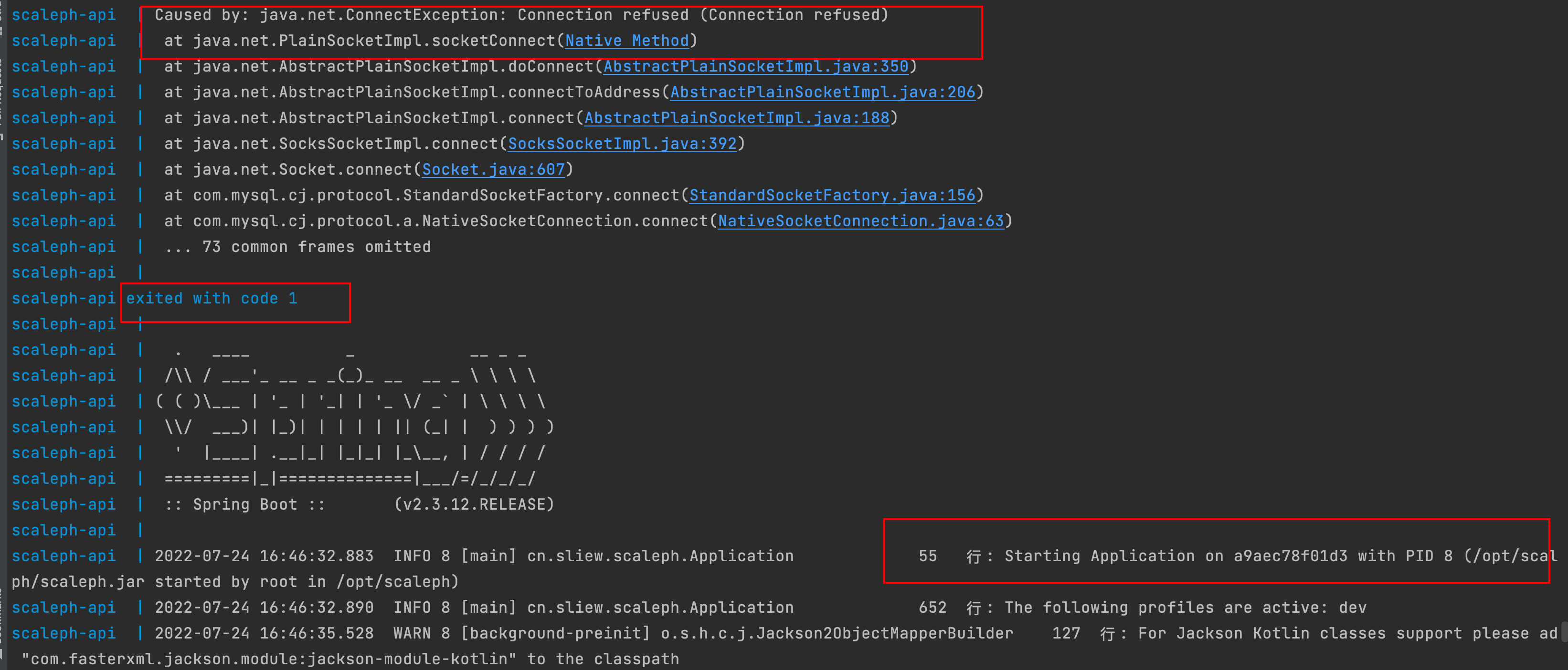The height and width of the screenshot is (670, 1568).
Task: Select the scaleph-api service label on the ConnectException line
Action: tap(64, 14)
